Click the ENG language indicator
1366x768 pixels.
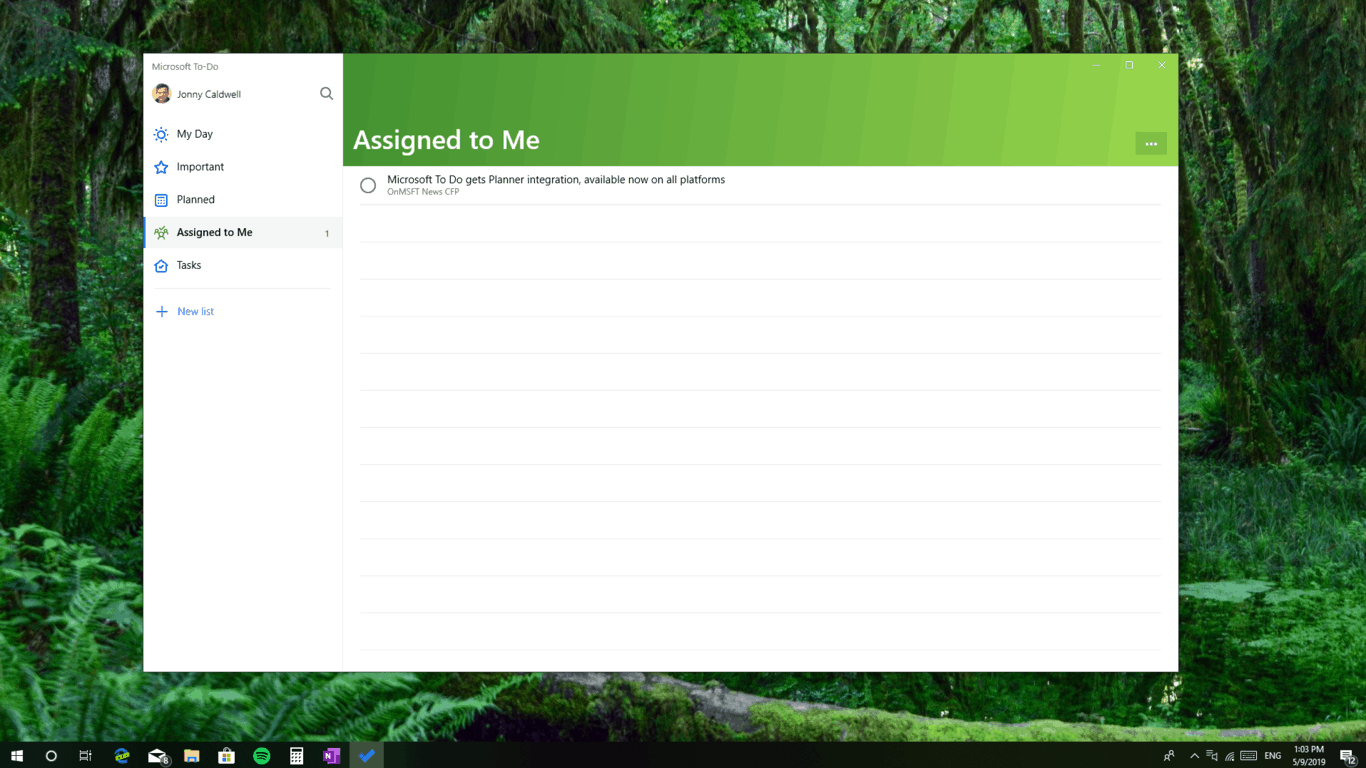click(x=1273, y=756)
